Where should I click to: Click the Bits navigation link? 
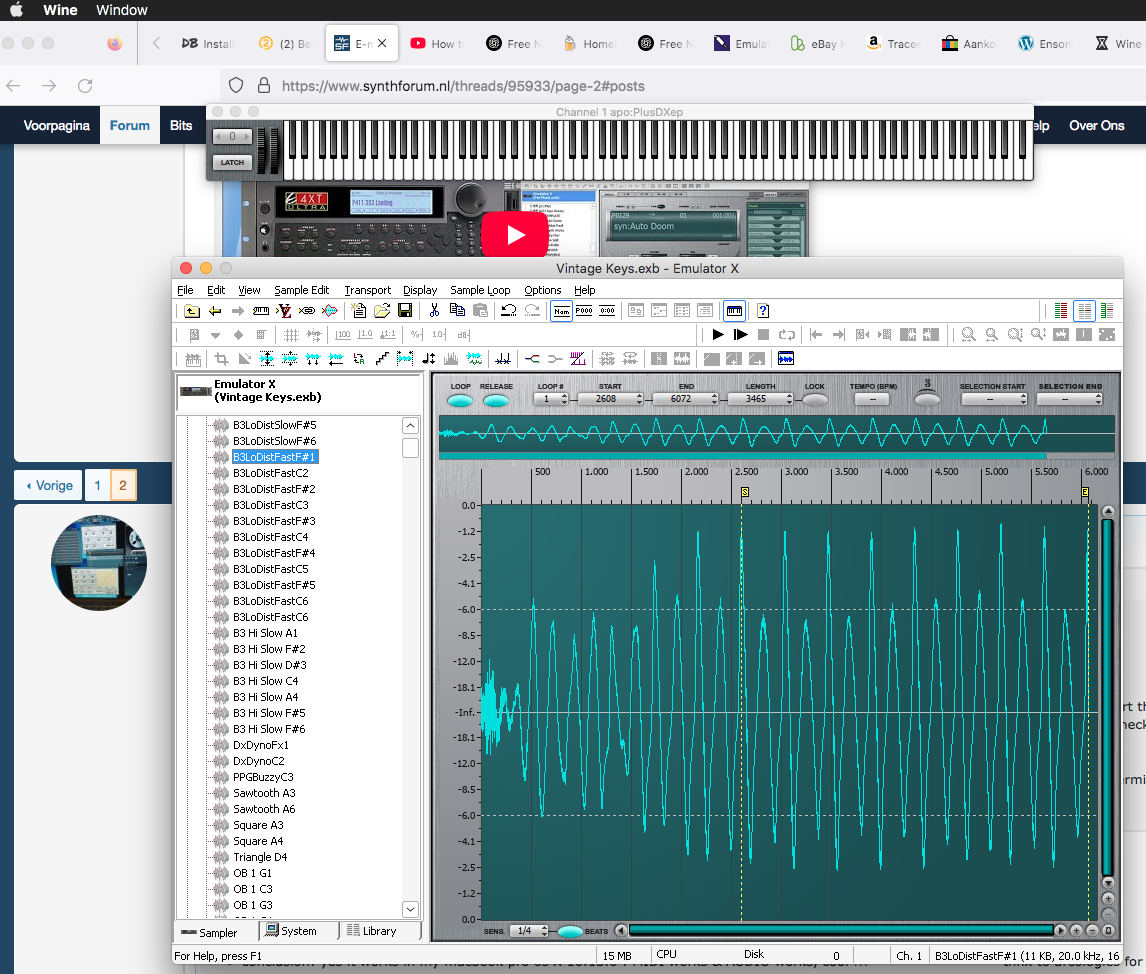tap(181, 126)
